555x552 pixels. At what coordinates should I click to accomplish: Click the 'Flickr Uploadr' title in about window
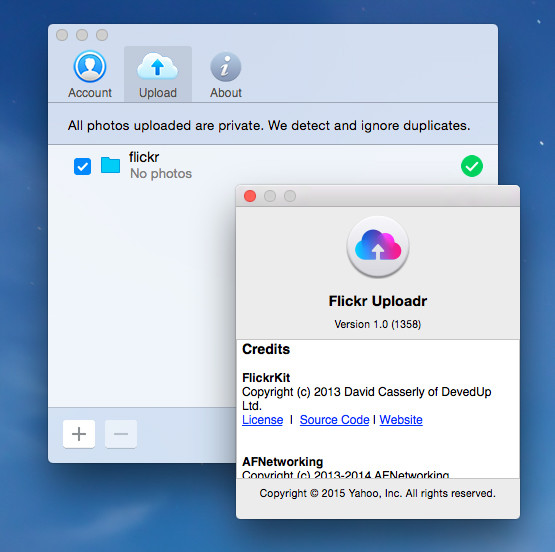pos(378,301)
